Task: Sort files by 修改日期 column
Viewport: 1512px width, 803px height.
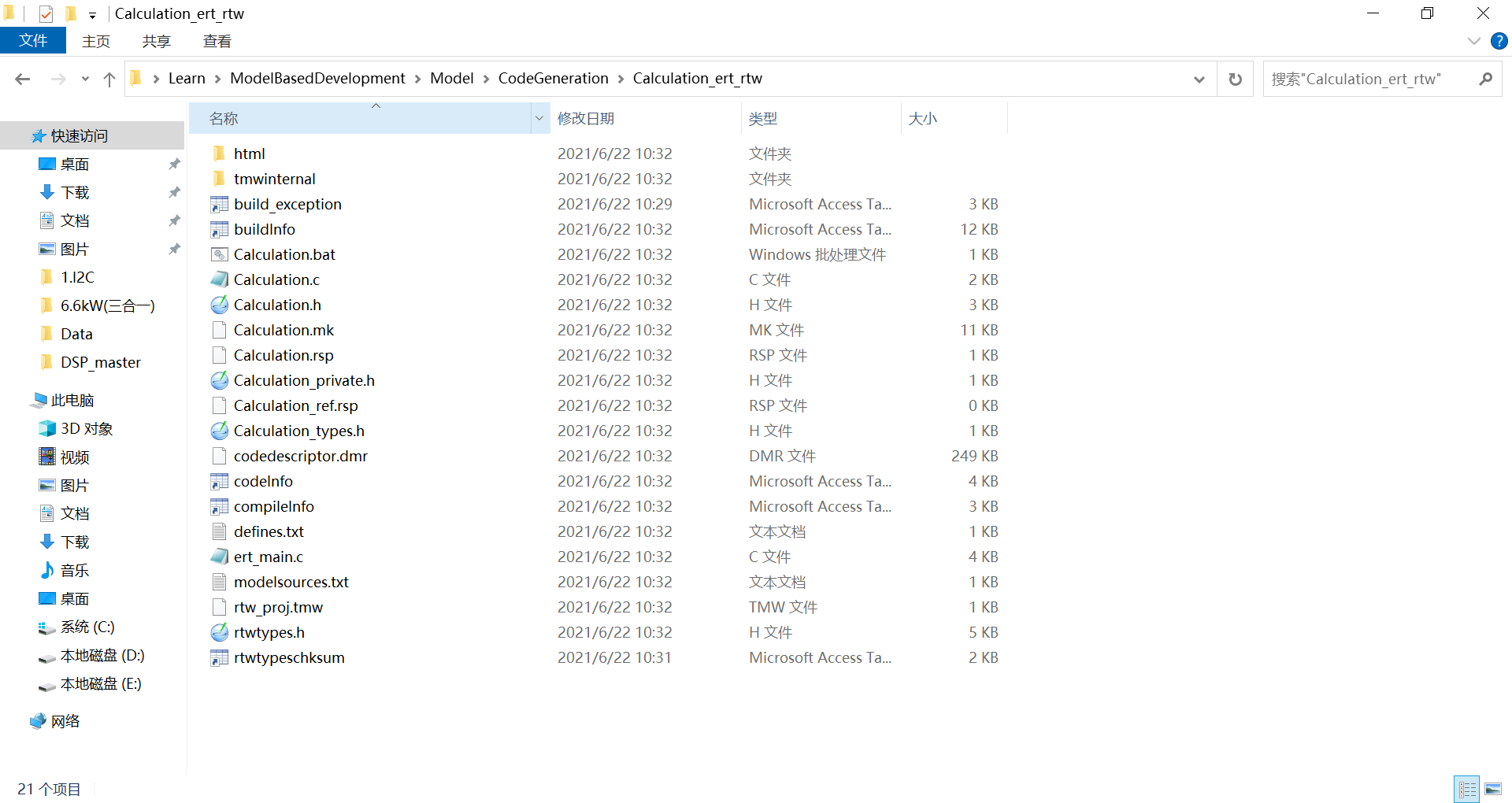Action: 646,118
